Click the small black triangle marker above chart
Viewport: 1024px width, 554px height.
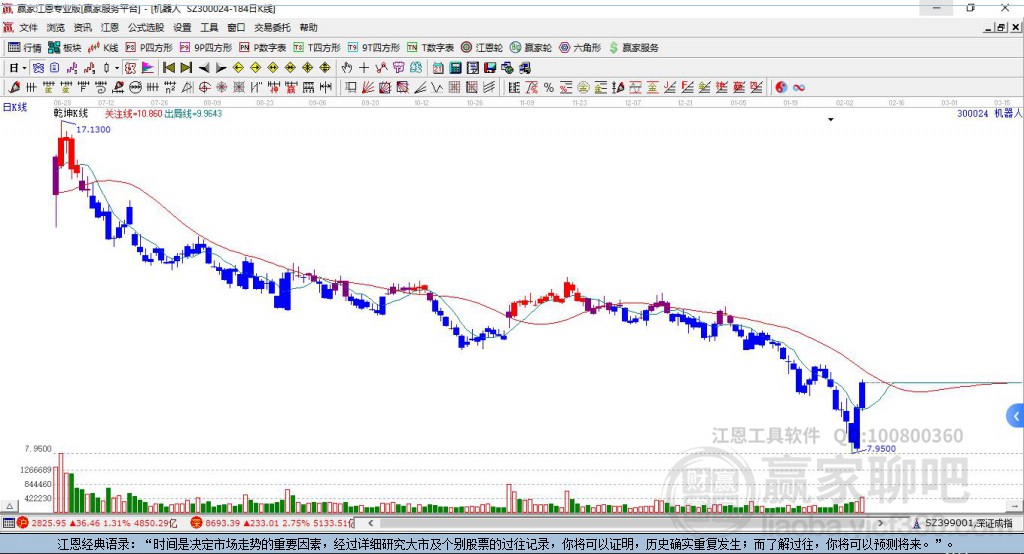(x=831, y=120)
